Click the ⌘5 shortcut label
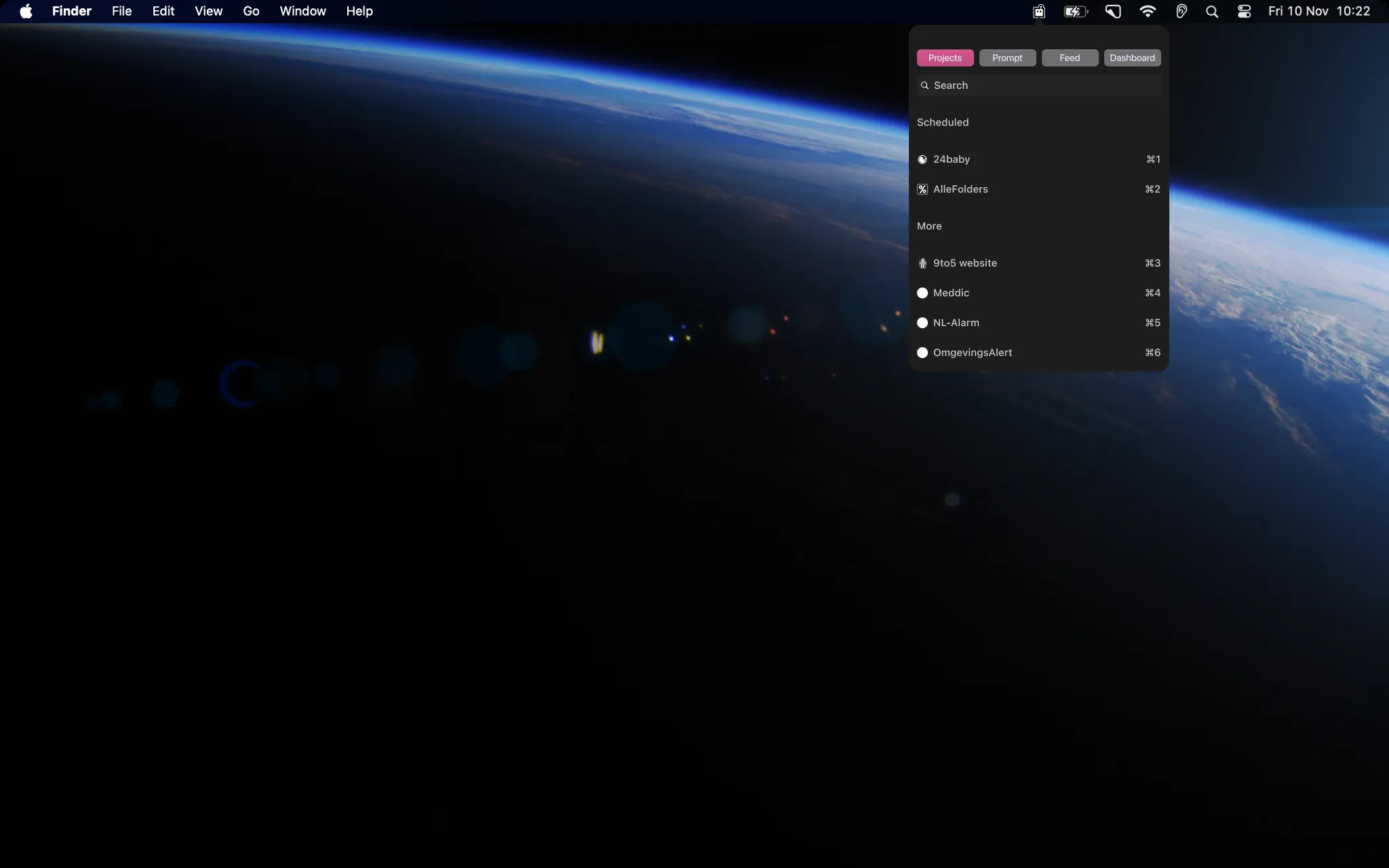The image size is (1389, 868). pos(1152,323)
